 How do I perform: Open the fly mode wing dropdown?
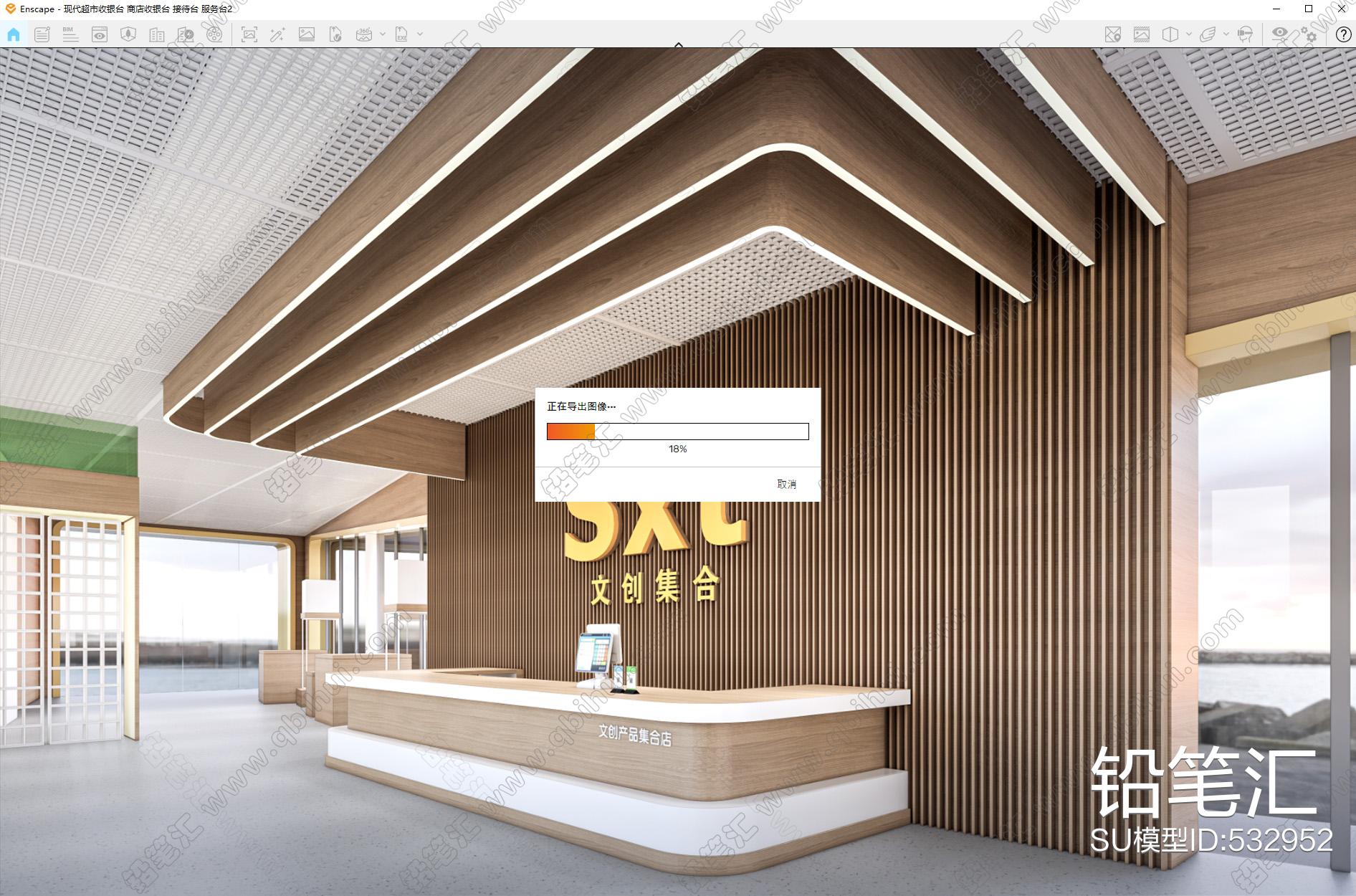pos(1226,34)
